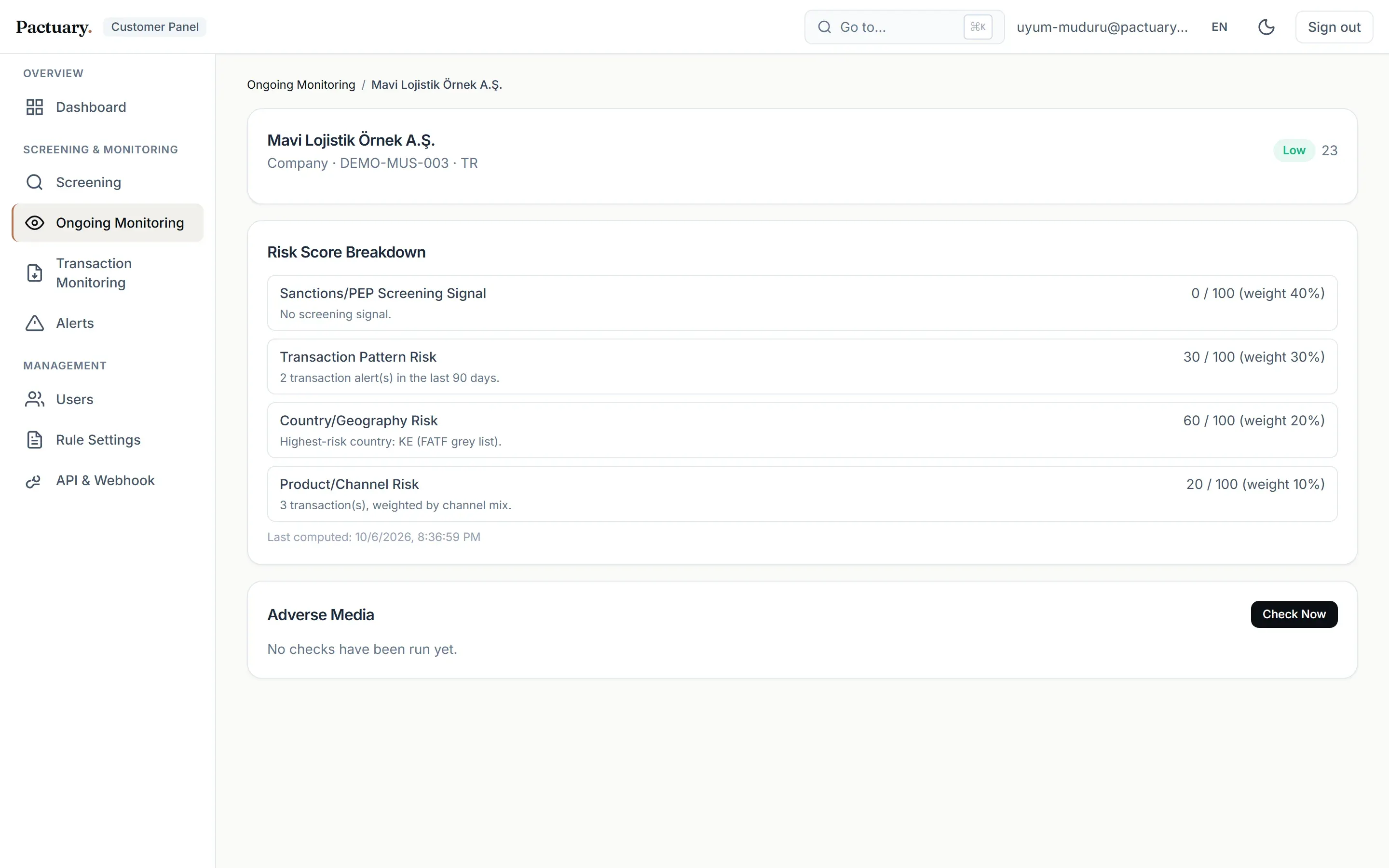Open the Users people icon
1389x868 pixels.
(34, 400)
